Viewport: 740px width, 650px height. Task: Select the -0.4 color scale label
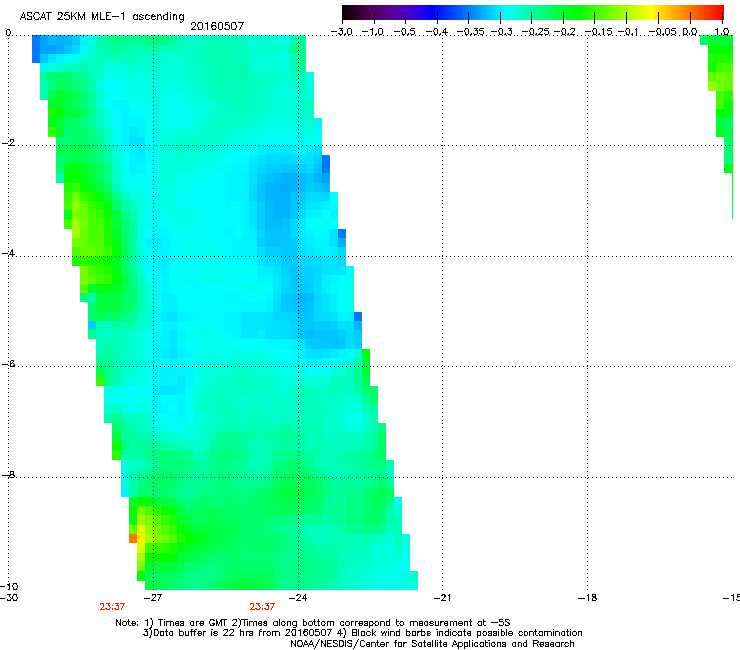(437, 32)
